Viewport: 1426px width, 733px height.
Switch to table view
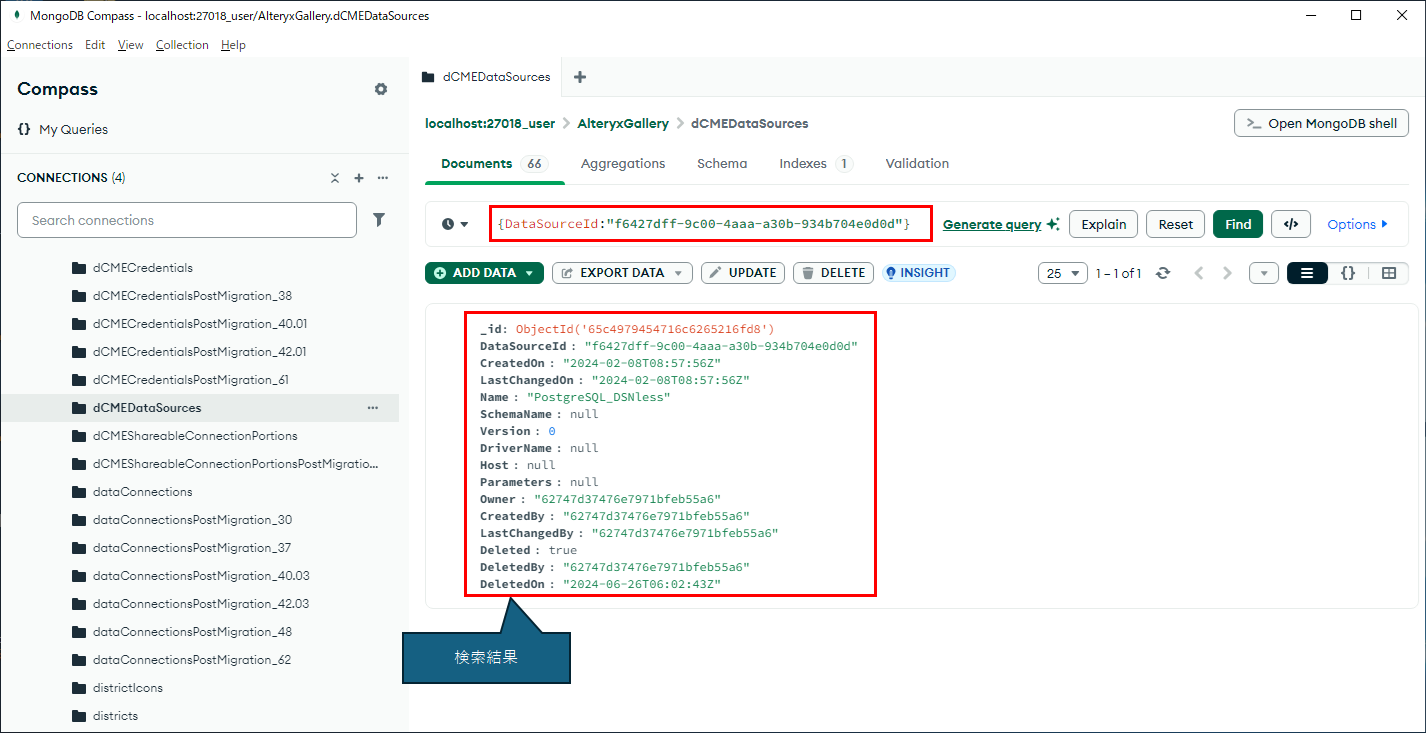coord(1389,273)
